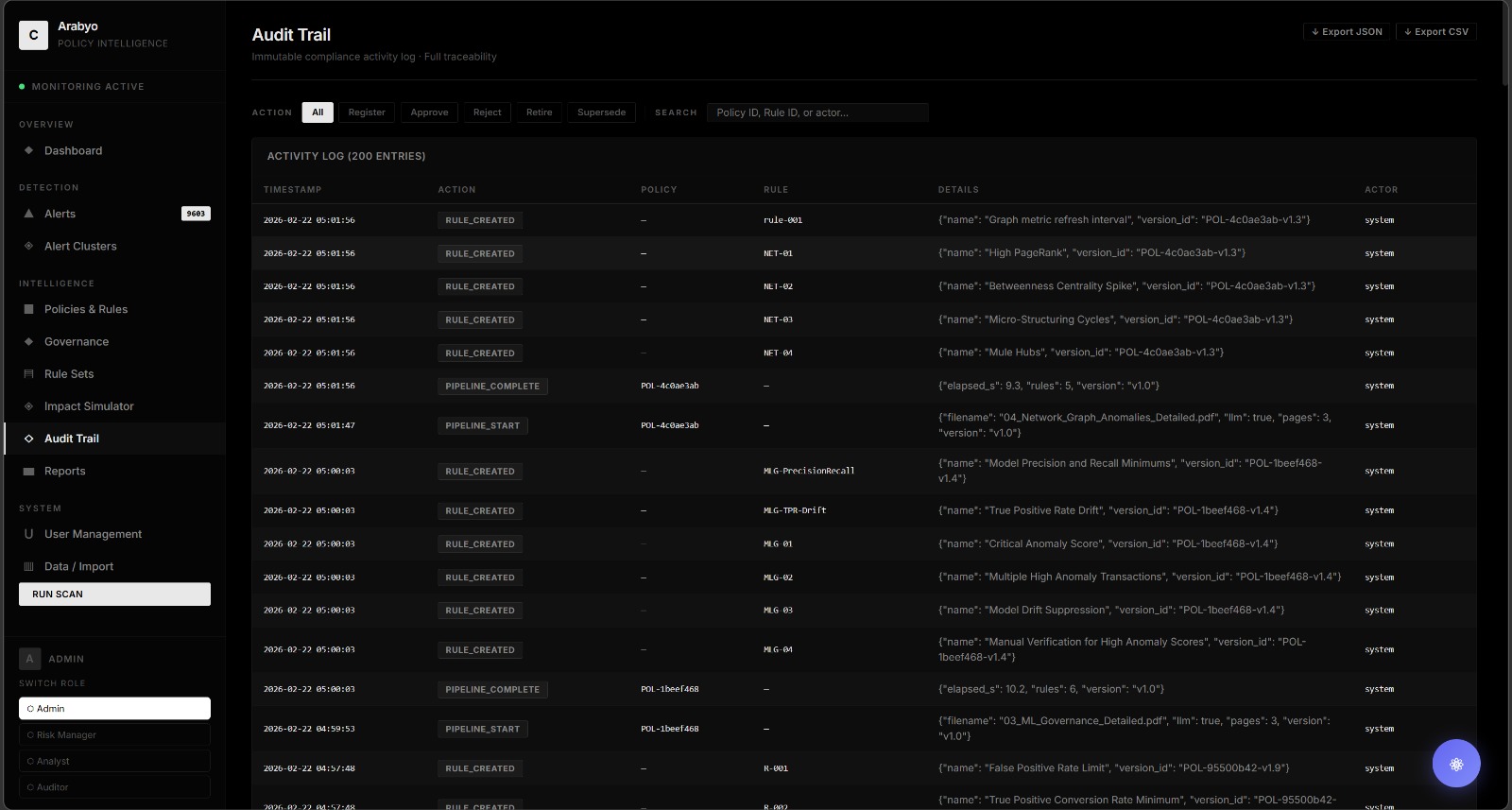The image size is (1512, 810).
Task: Click the User Management icon
Action: (28, 534)
